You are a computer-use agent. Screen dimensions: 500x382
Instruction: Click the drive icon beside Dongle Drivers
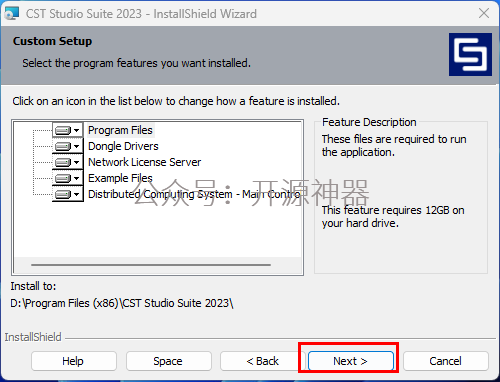63,146
